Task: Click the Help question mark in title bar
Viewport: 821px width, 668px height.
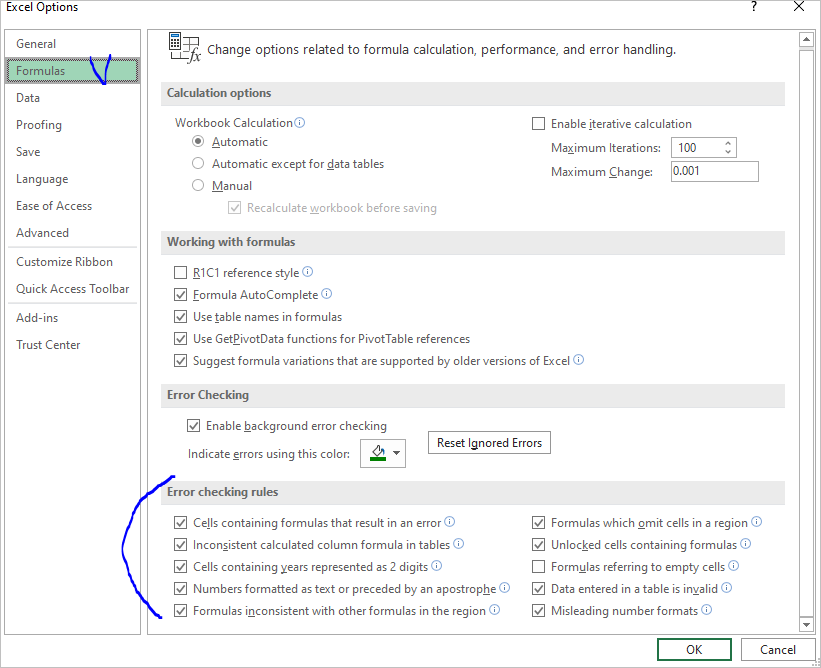Action: point(753,7)
